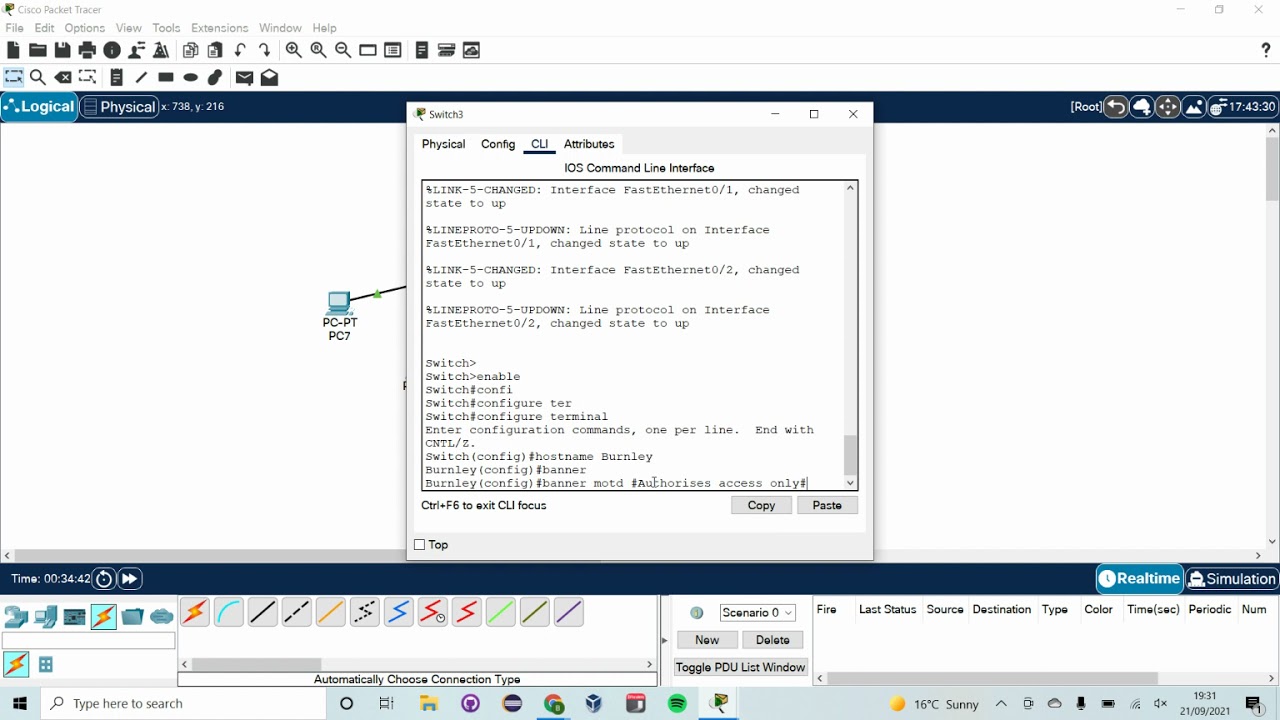
Task: Add Simple PDU closed envelope icon
Action: tap(244, 77)
